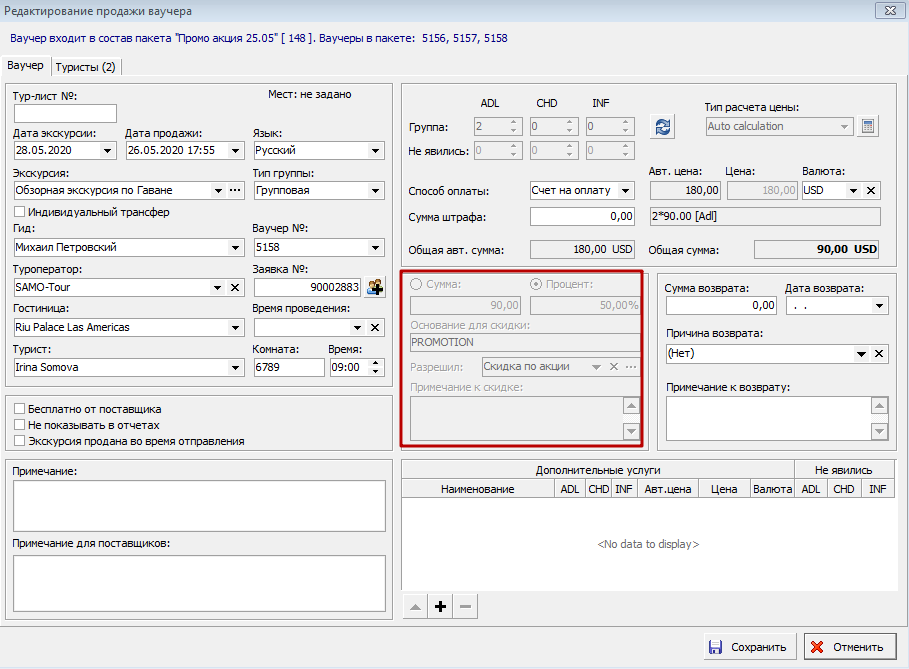
Task: Select the 'Сумма' discount radio button
Action: (x=416, y=284)
